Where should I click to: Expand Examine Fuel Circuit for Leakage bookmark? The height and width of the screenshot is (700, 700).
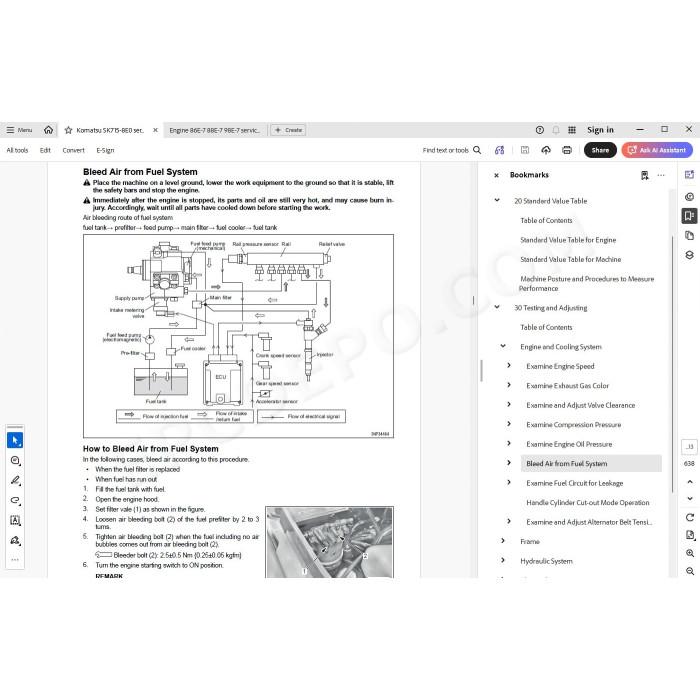pos(509,483)
